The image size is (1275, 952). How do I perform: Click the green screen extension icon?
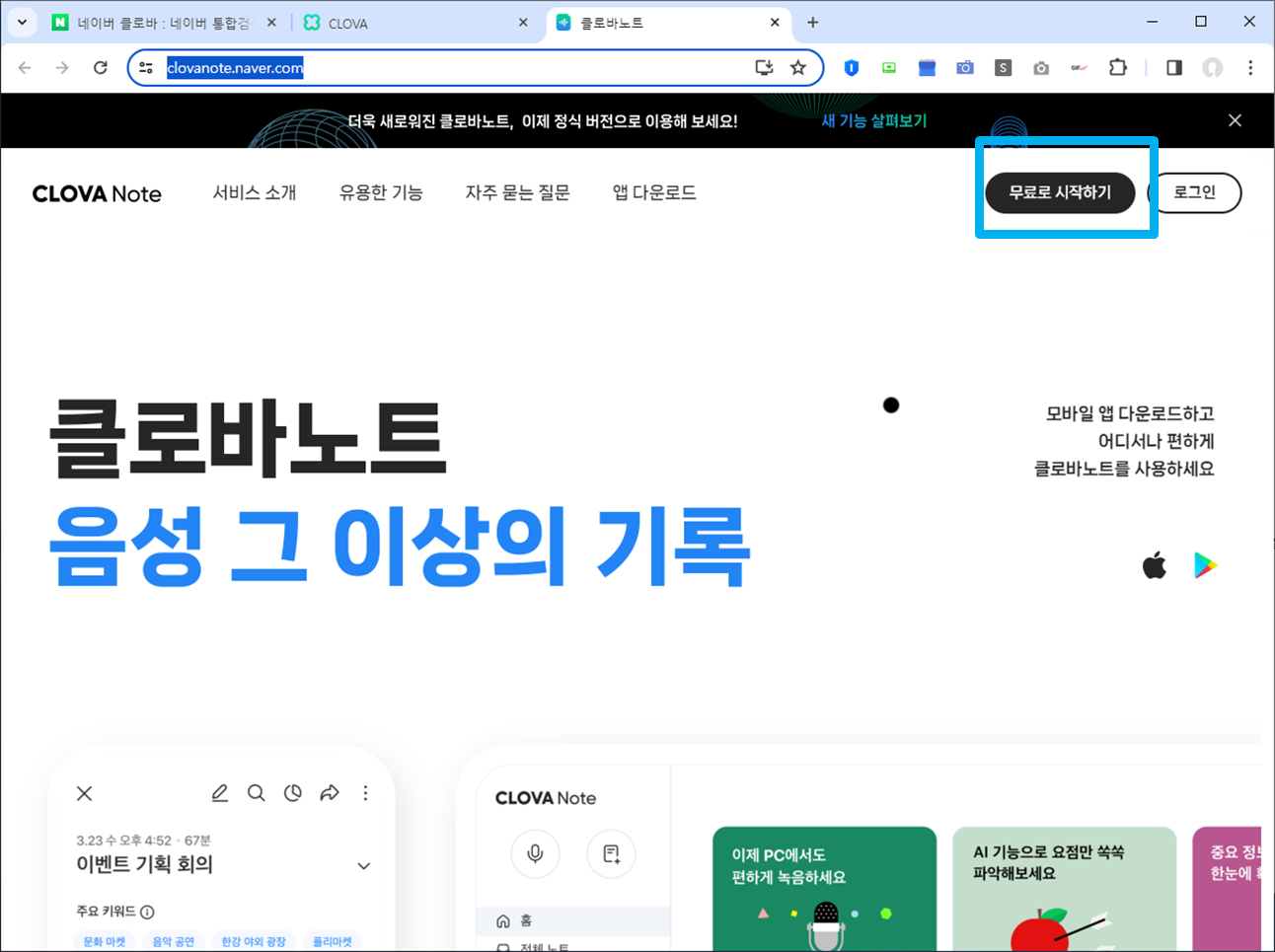pos(889,68)
